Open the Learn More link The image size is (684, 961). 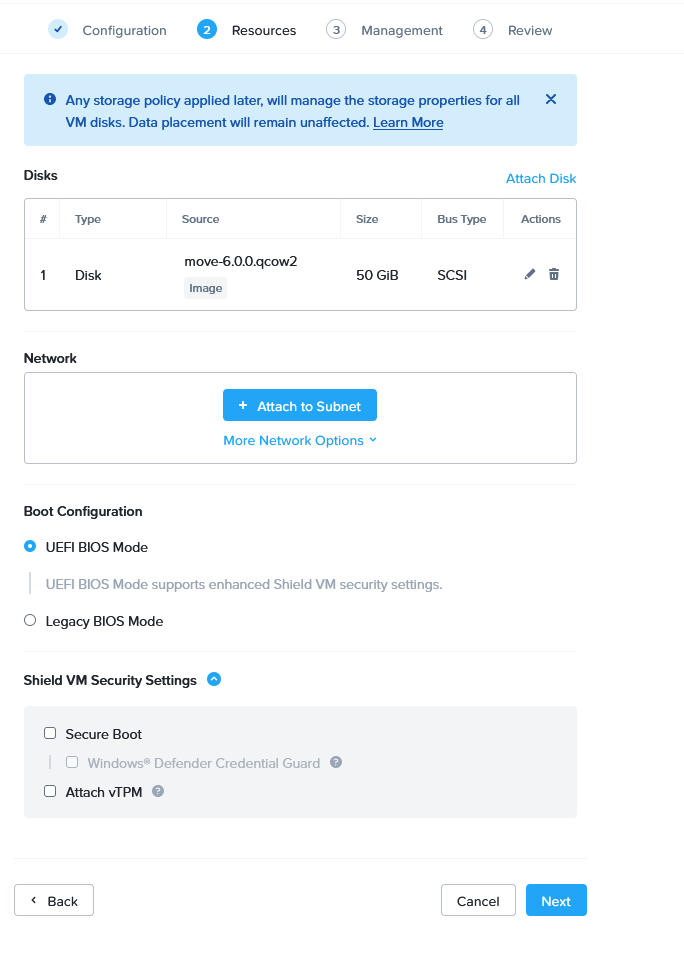point(408,123)
